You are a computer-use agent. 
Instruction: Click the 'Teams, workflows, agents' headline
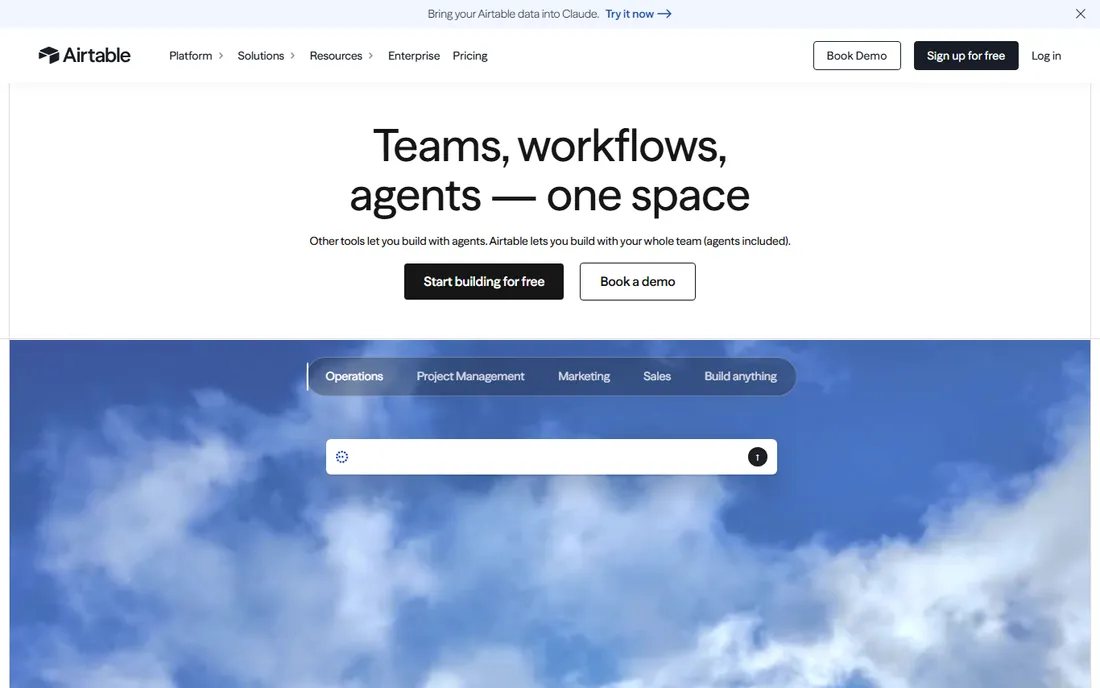coord(550,170)
